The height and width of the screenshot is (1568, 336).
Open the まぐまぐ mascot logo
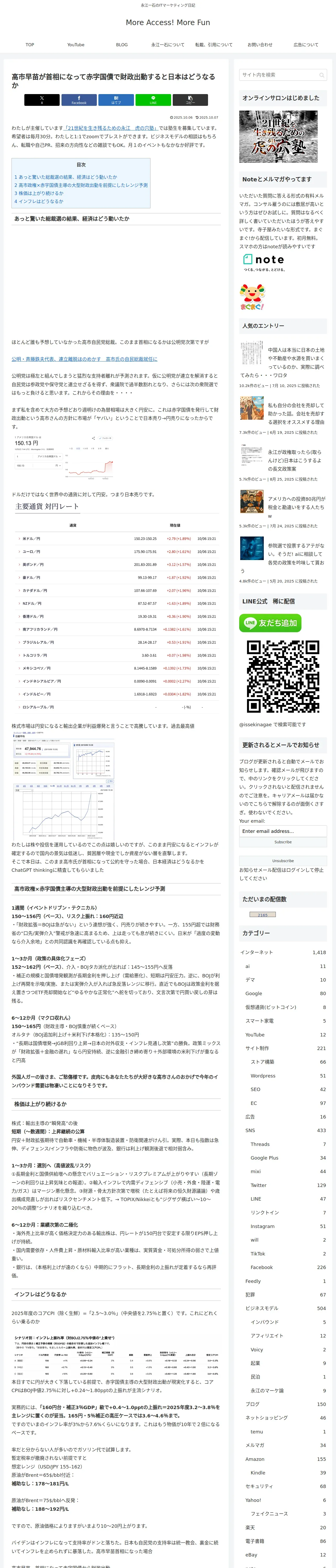point(253,297)
